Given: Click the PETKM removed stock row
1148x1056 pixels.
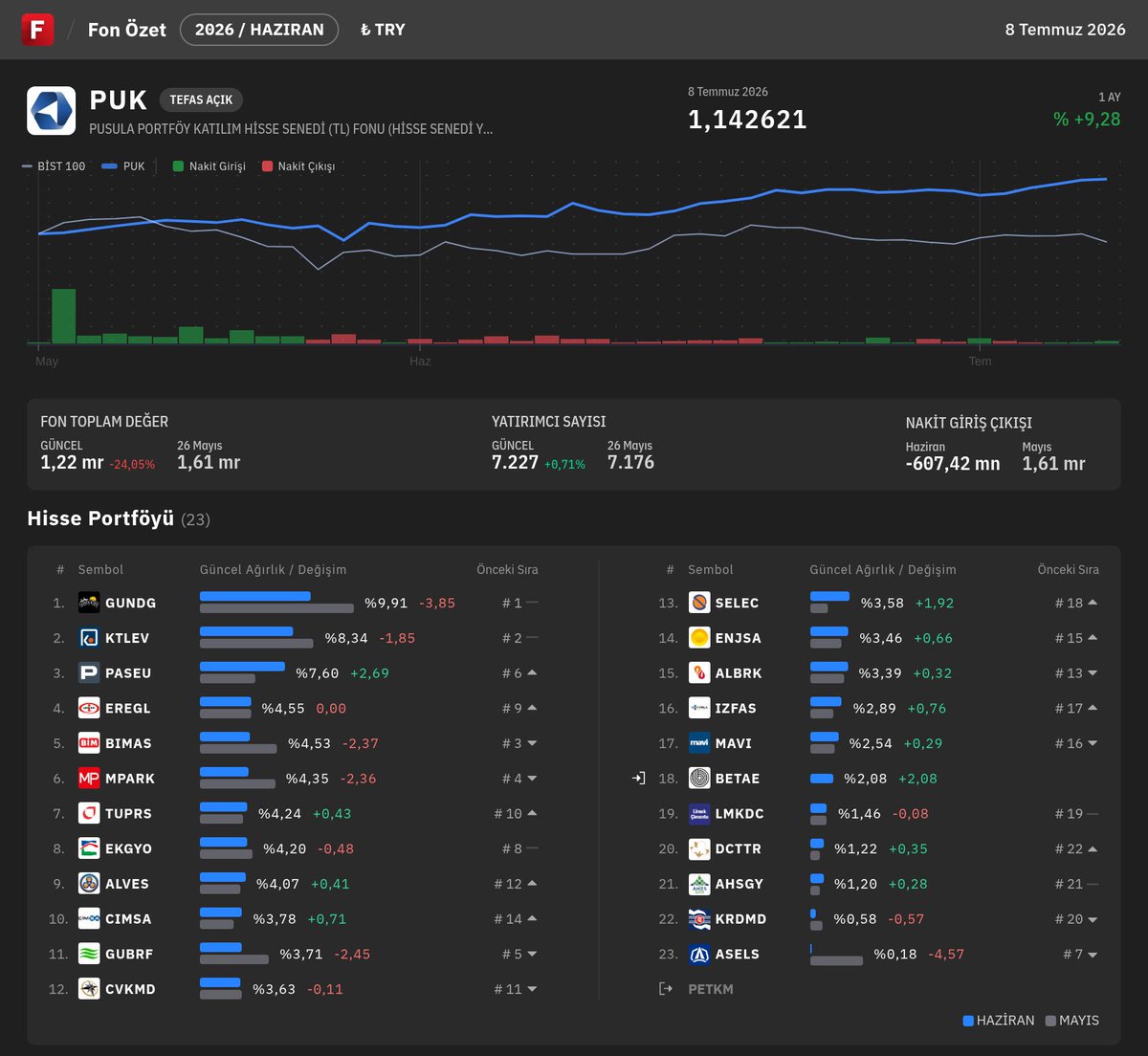Looking at the screenshot, I should tap(695, 989).
